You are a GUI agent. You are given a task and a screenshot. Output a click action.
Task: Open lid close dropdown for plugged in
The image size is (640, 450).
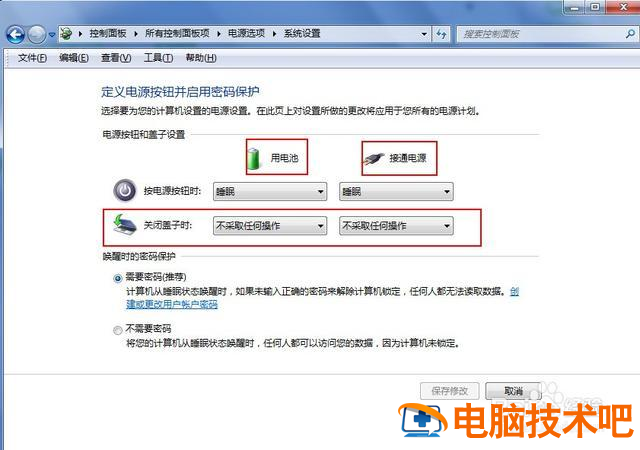tap(396, 225)
